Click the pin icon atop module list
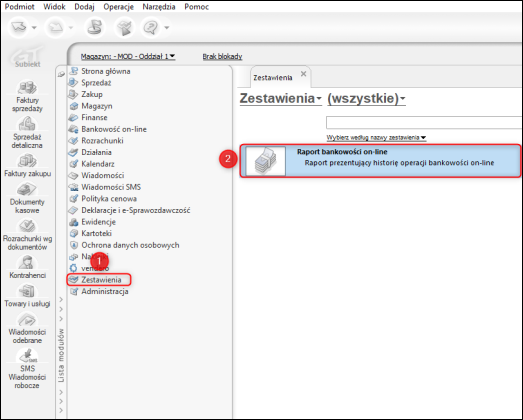Viewport: 523px width, 420px height. 61,74
